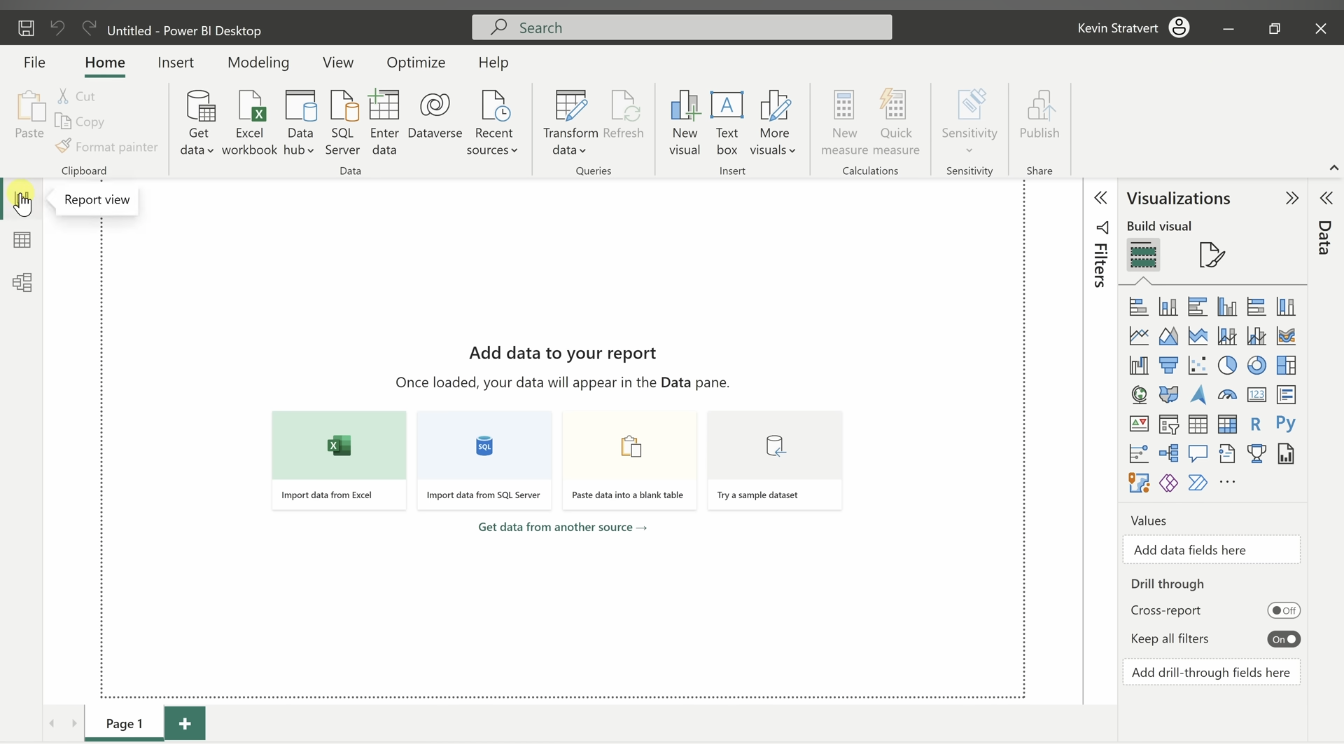Image resolution: width=1344 pixels, height=744 pixels.
Task: Collapse the Visualizations pane
Action: (1292, 198)
